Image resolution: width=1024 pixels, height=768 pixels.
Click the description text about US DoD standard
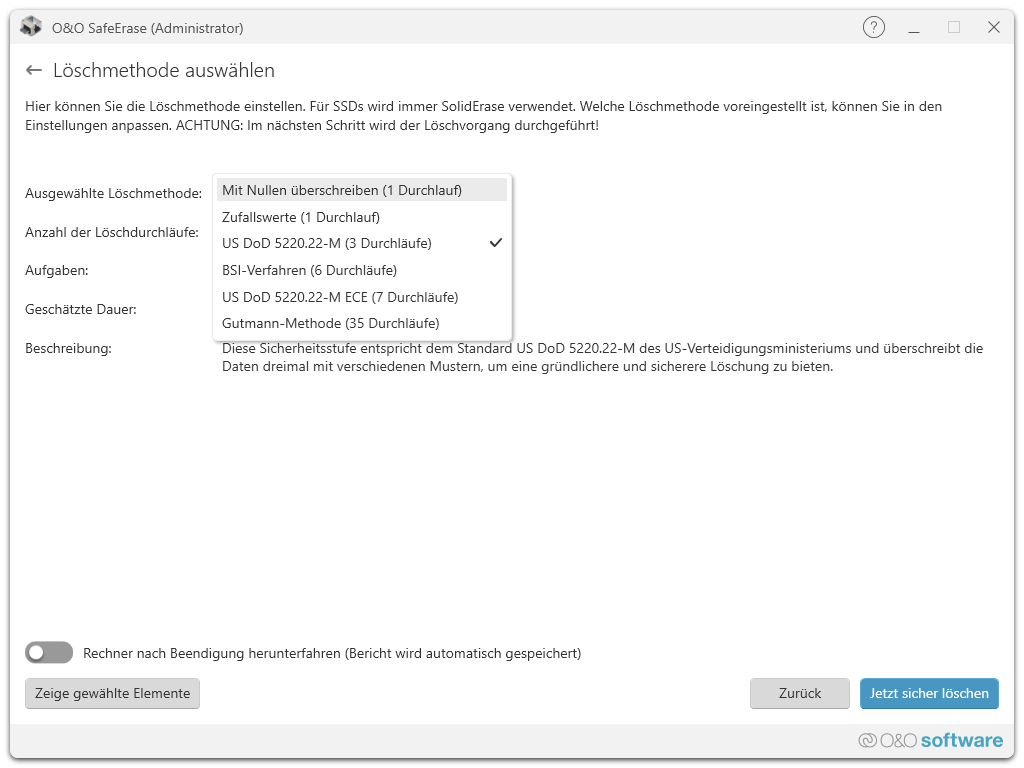coord(602,357)
